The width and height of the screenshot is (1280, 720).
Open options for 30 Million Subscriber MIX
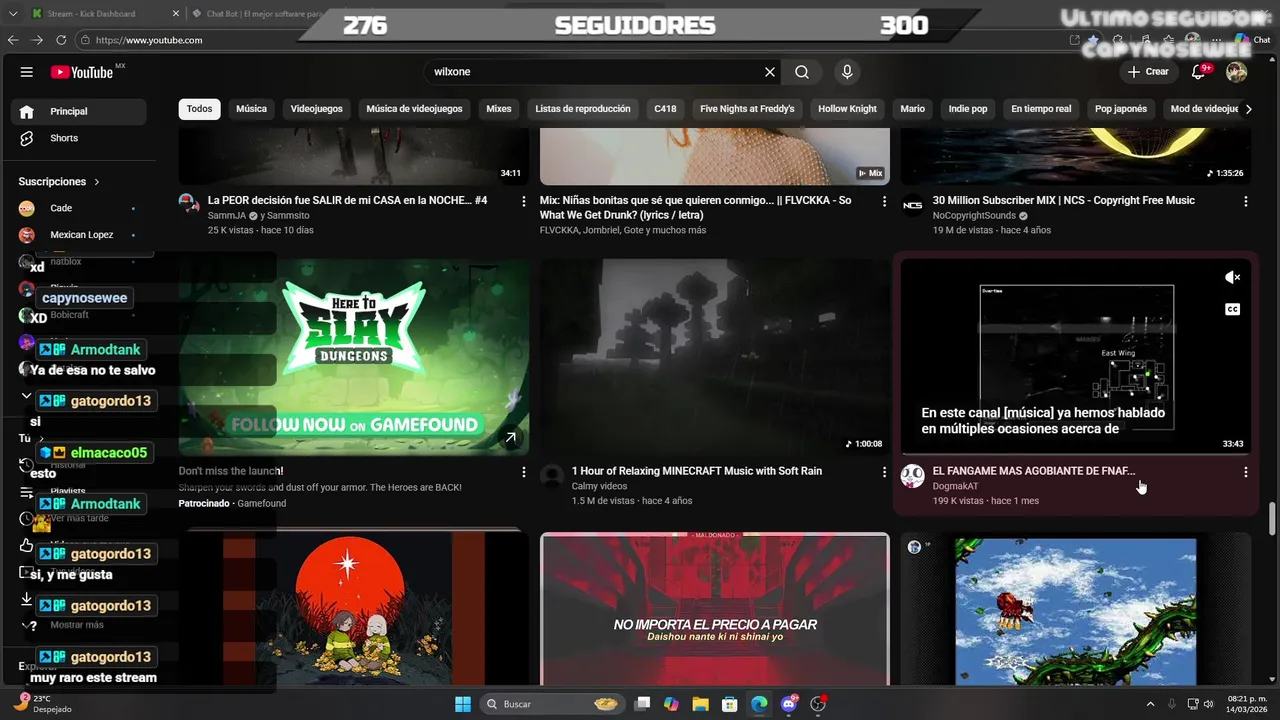[x=1245, y=201]
